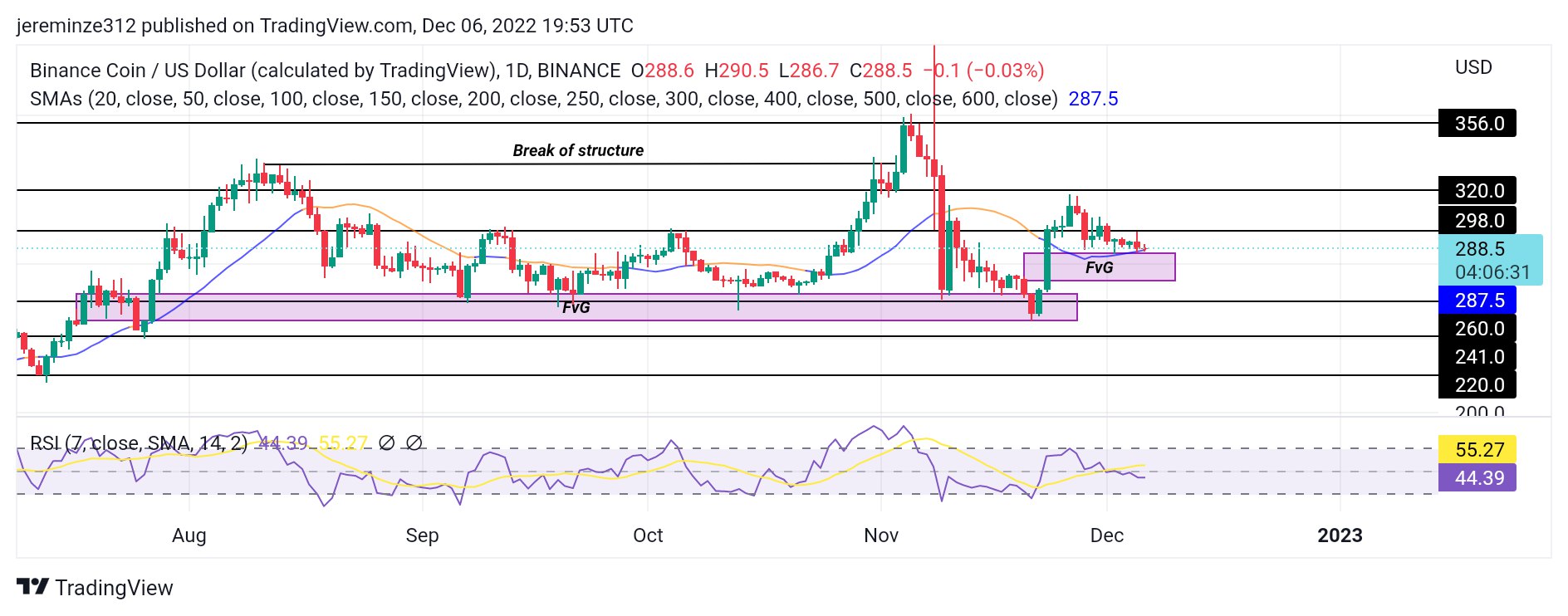This screenshot has height=616, width=1568.
Task: Click the TradingView logo icon
Action: click(33, 587)
